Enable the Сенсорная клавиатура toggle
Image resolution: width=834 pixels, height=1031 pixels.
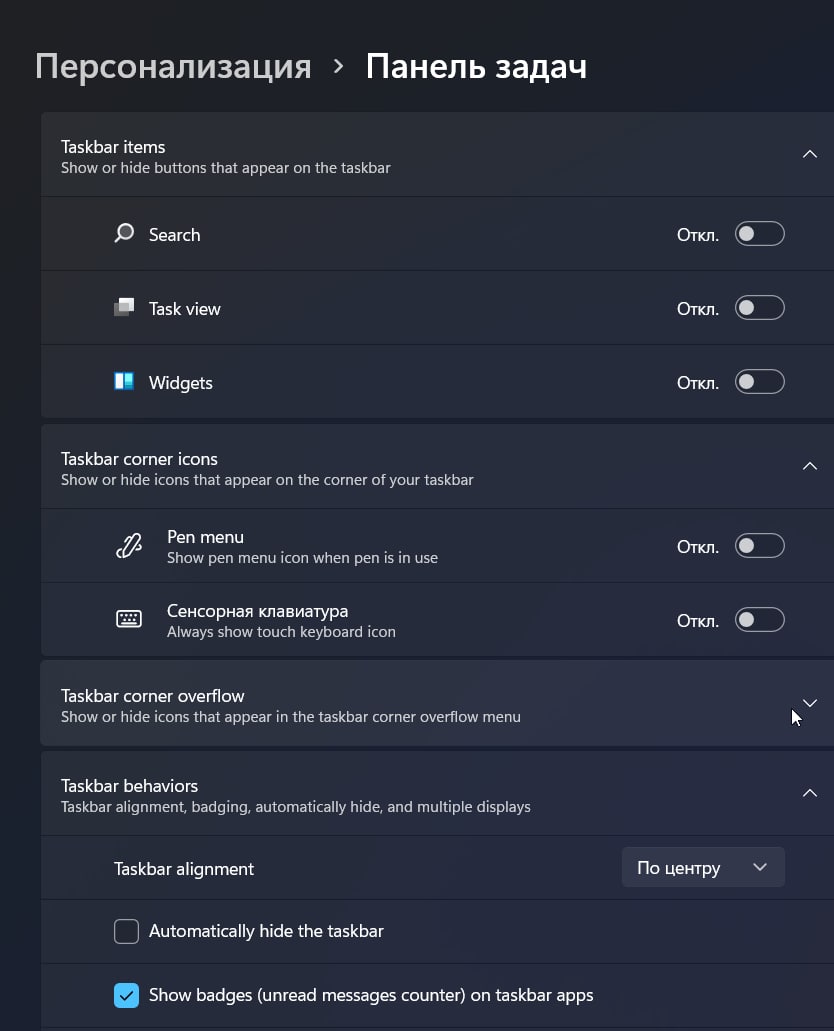coord(760,620)
